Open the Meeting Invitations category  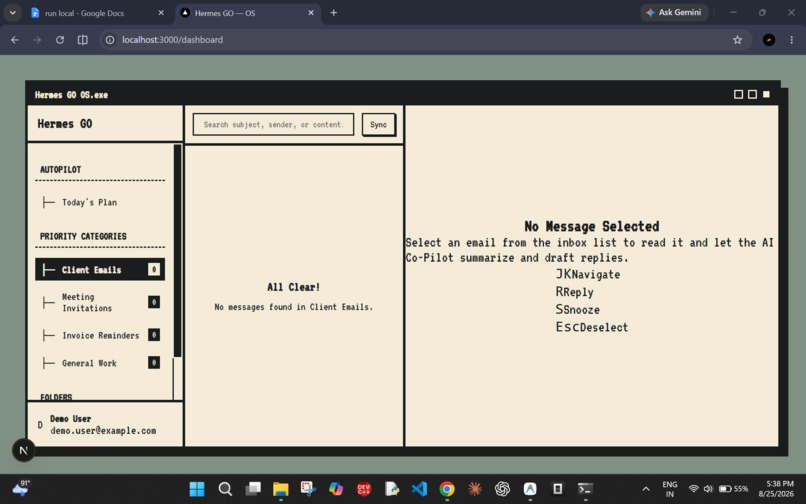tap(100, 302)
